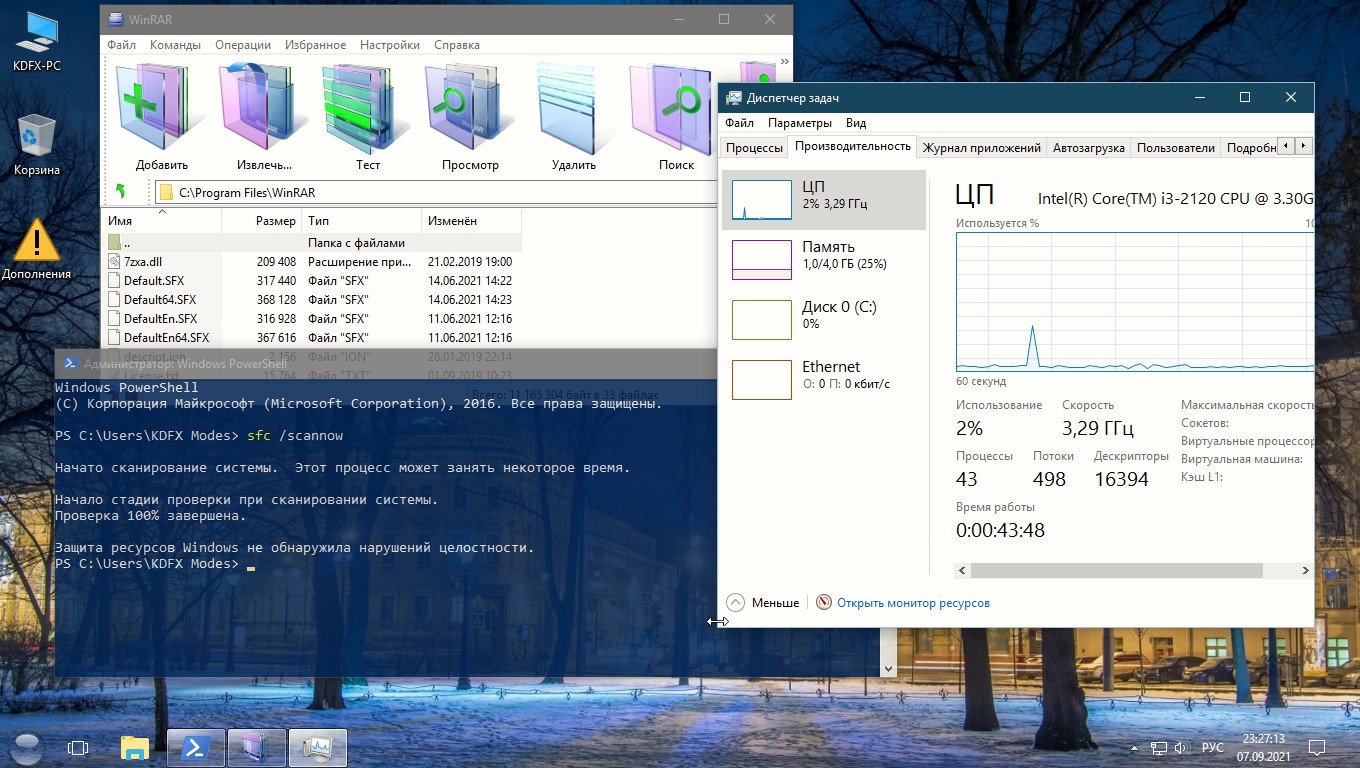The height and width of the screenshot is (768, 1360).
Task: Collapse Task Manager with the Меньше button
Action: pos(763,603)
